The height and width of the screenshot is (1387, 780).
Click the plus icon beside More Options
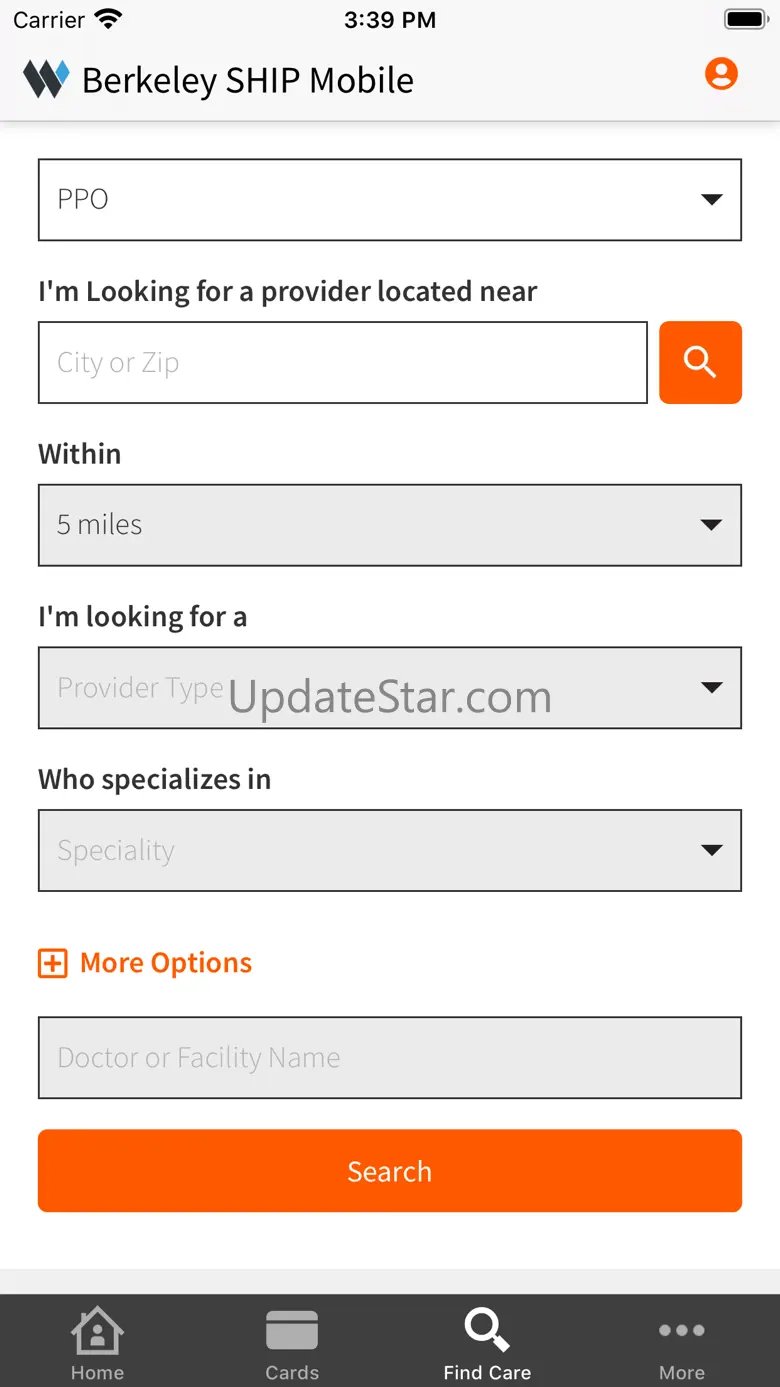(52, 963)
